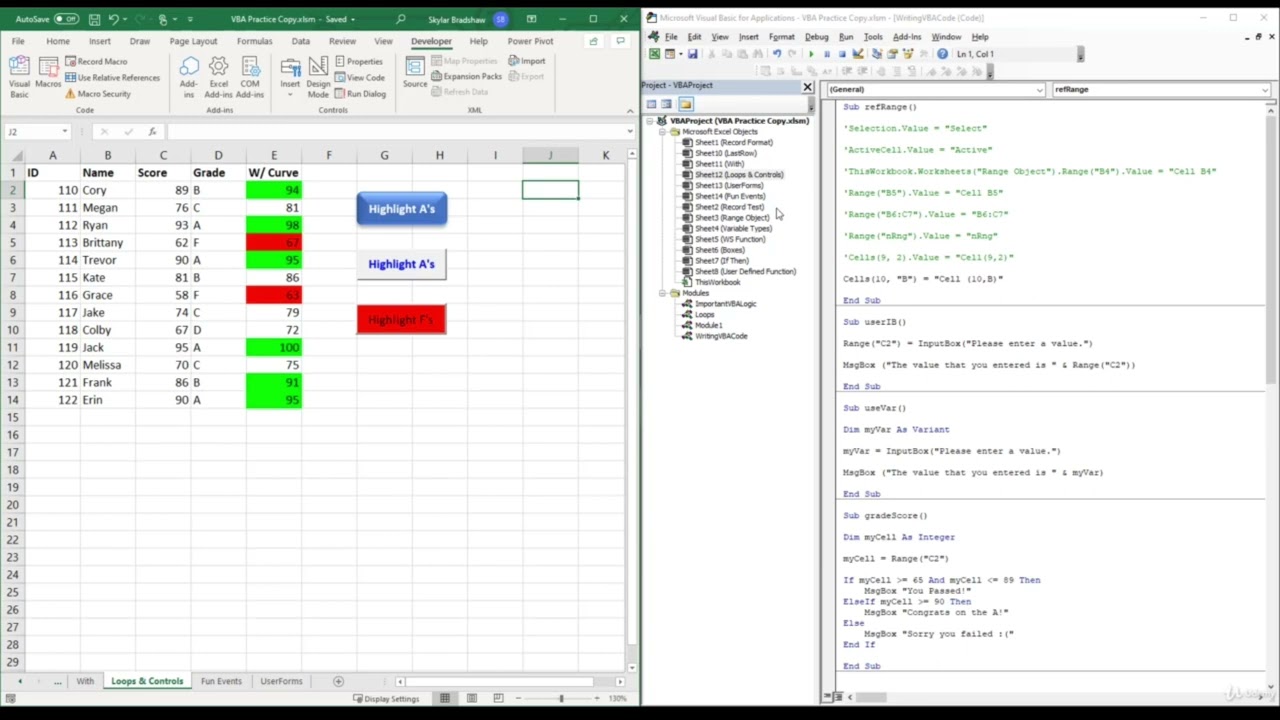Open the refRange procedure dropdown
The image size is (1280, 720).
[x=1265, y=89]
